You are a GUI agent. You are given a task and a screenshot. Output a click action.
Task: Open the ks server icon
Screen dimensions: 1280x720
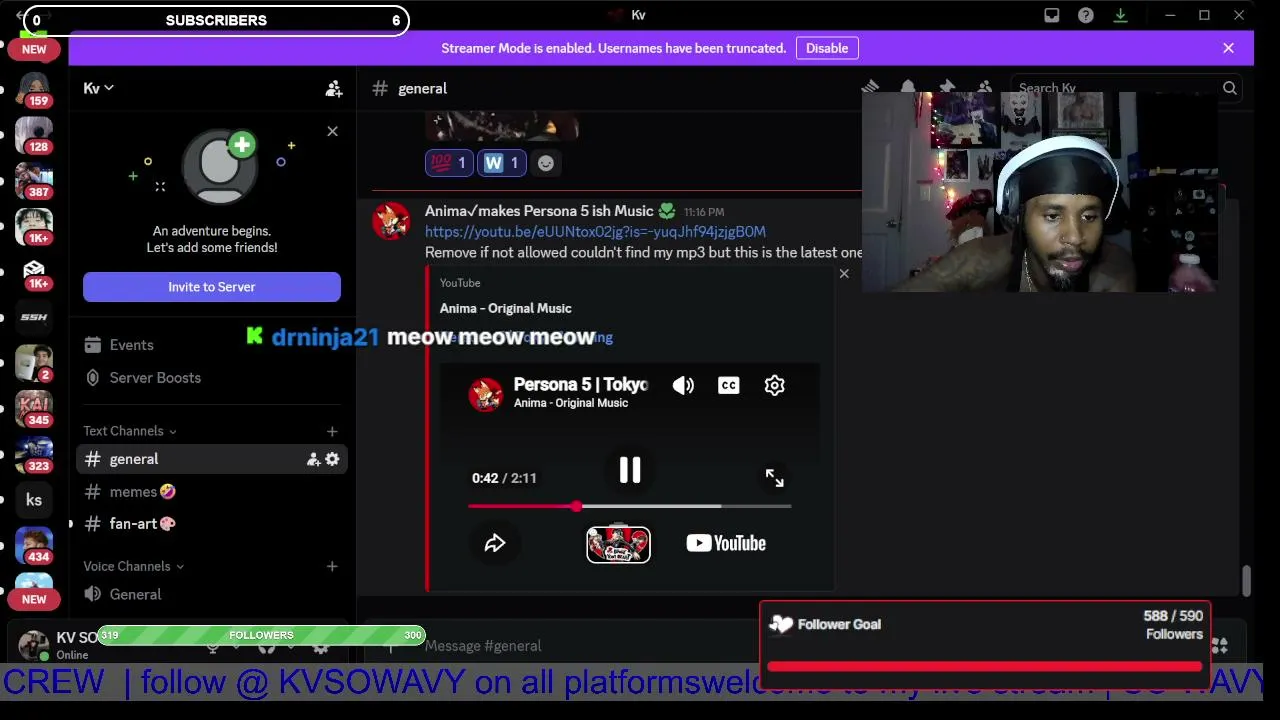[x=34, y=500]
